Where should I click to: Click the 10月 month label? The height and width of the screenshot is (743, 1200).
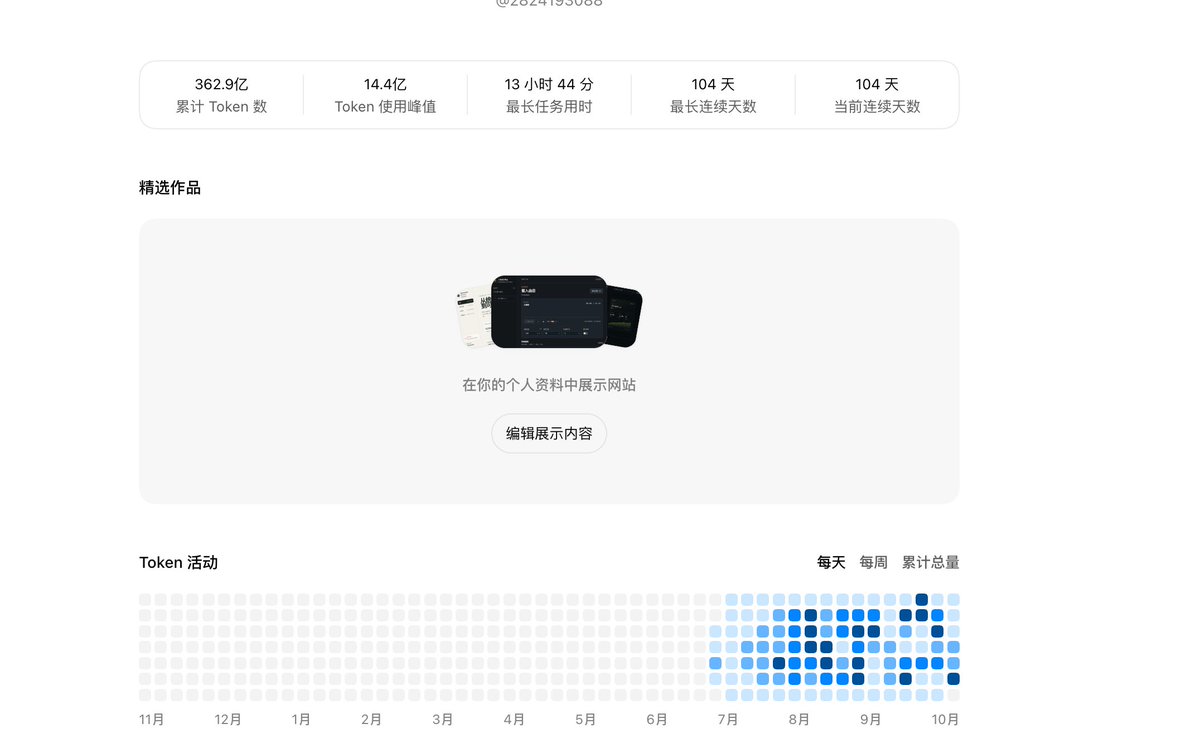pos(946,719)
